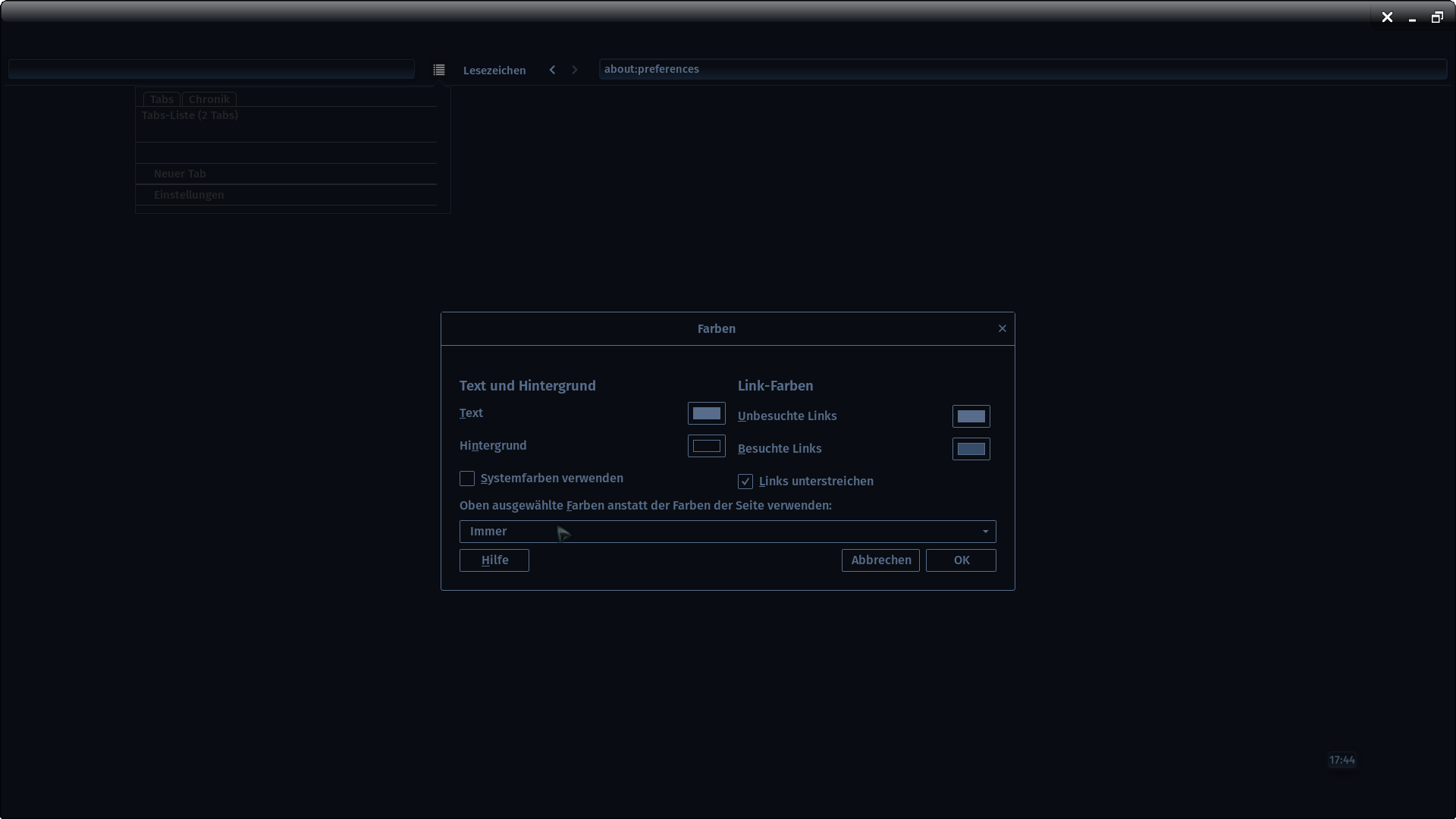Switch to the Tabs tab
This screenshot has height=819, width=1456.
(x=162, y=99)
